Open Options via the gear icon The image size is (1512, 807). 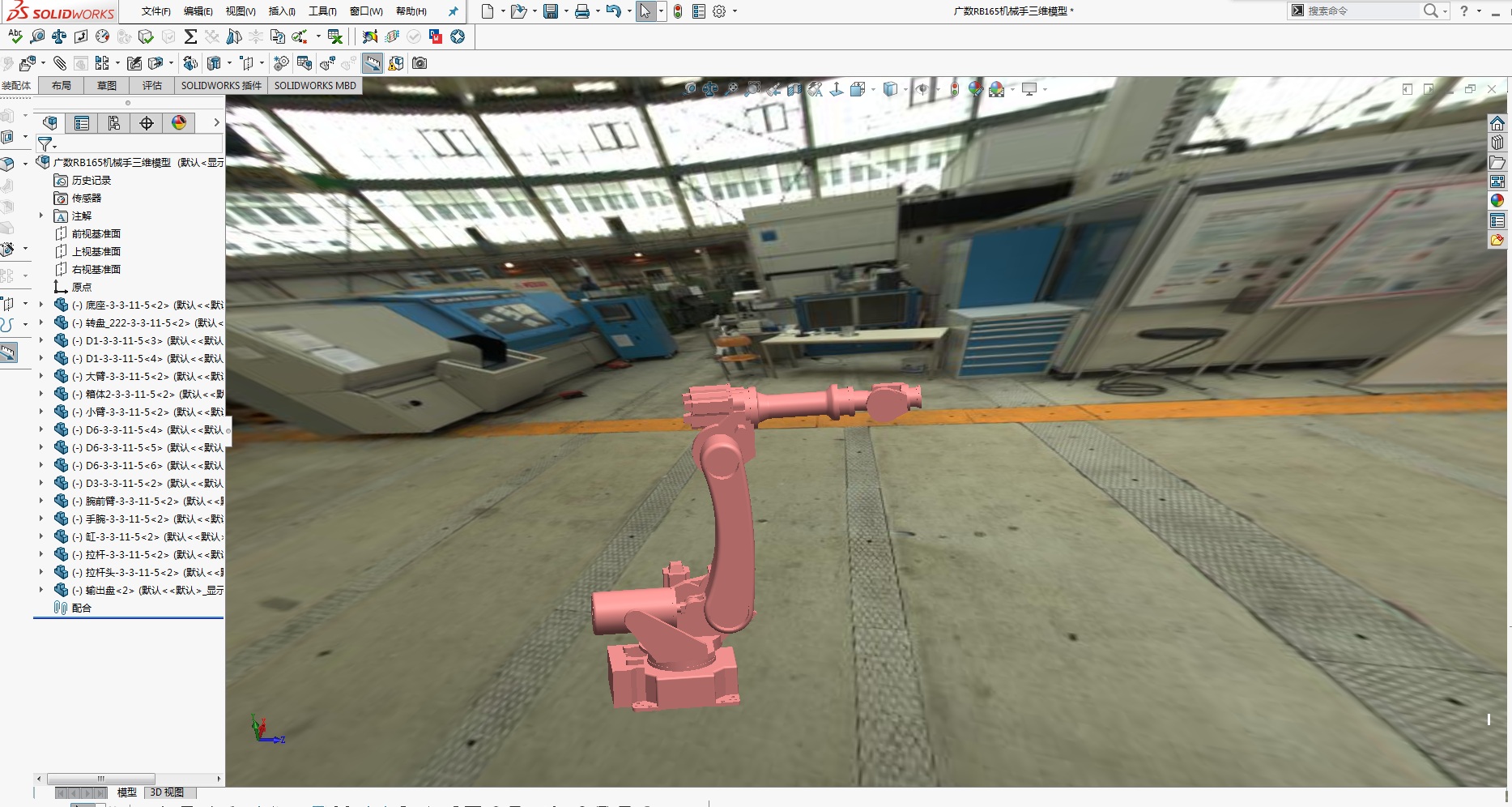(x=718, y=11)
